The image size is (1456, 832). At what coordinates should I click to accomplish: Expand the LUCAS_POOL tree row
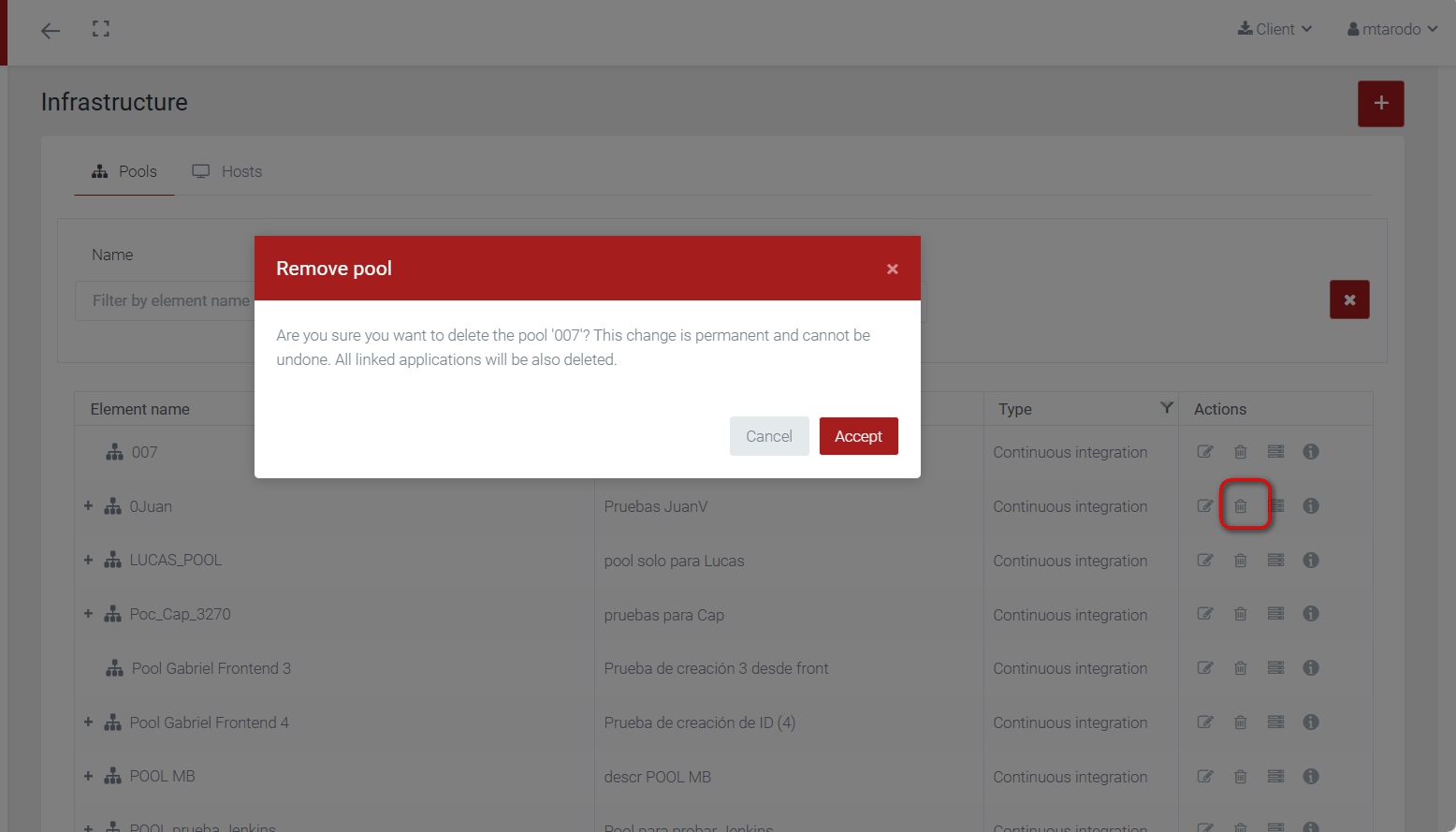click(x=88, y=560)
